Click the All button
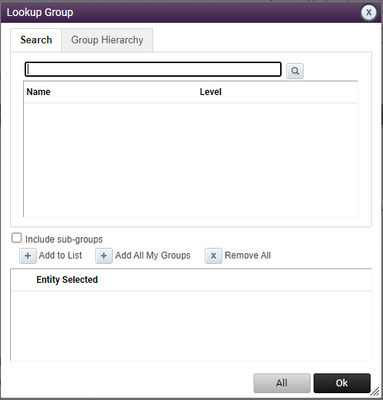Viewport: 383px width, 400px height. (282, 383)
